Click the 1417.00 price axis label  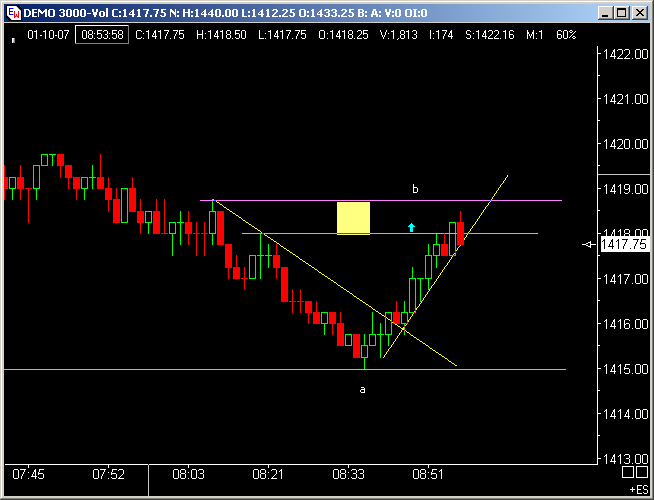click(x=626, y=279)
